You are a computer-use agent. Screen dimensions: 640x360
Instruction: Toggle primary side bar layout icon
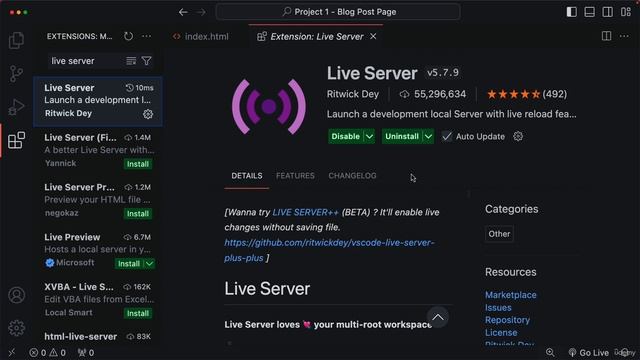coord(571,12)
